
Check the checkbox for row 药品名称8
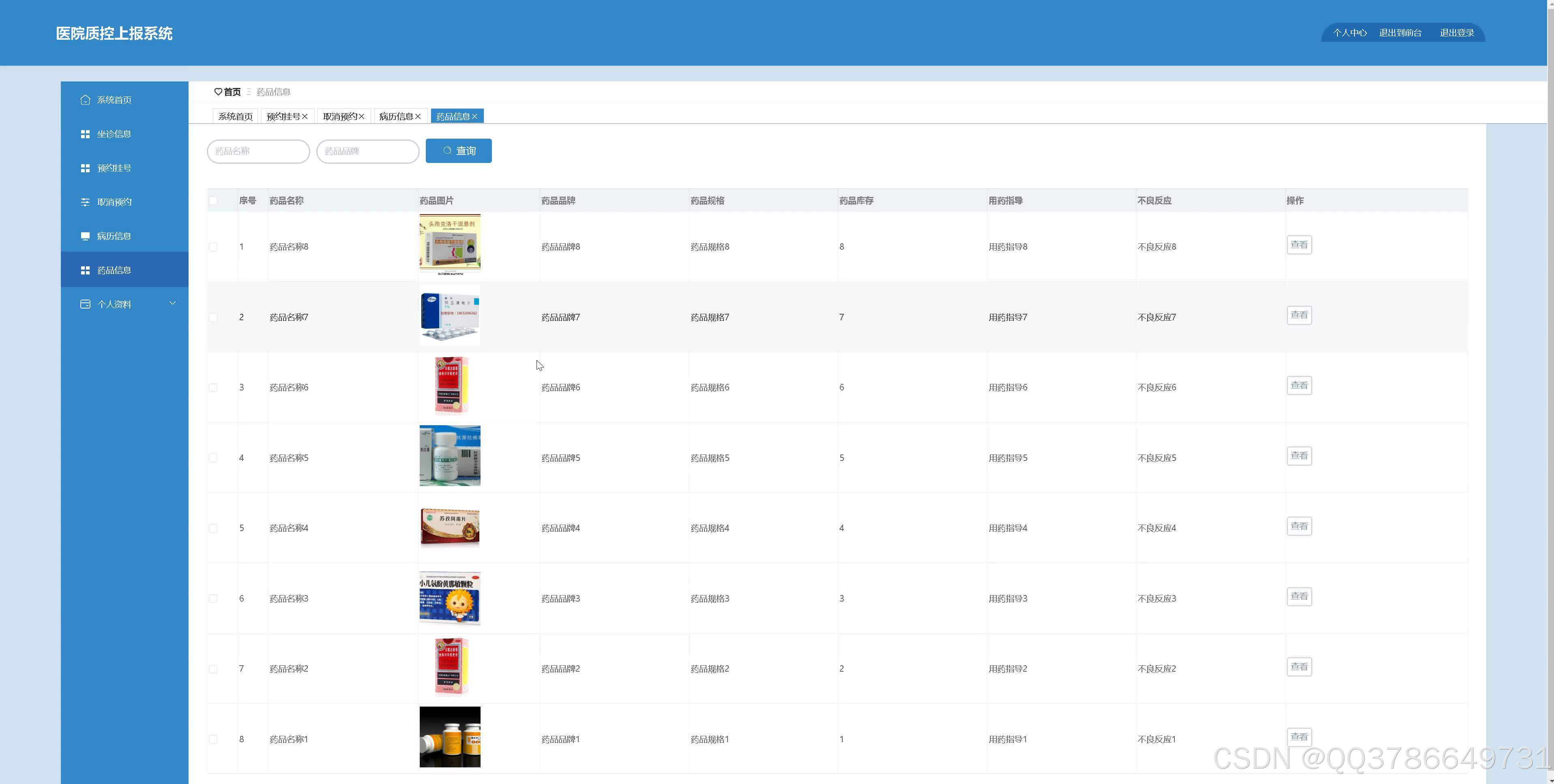[x=213, y=246]
